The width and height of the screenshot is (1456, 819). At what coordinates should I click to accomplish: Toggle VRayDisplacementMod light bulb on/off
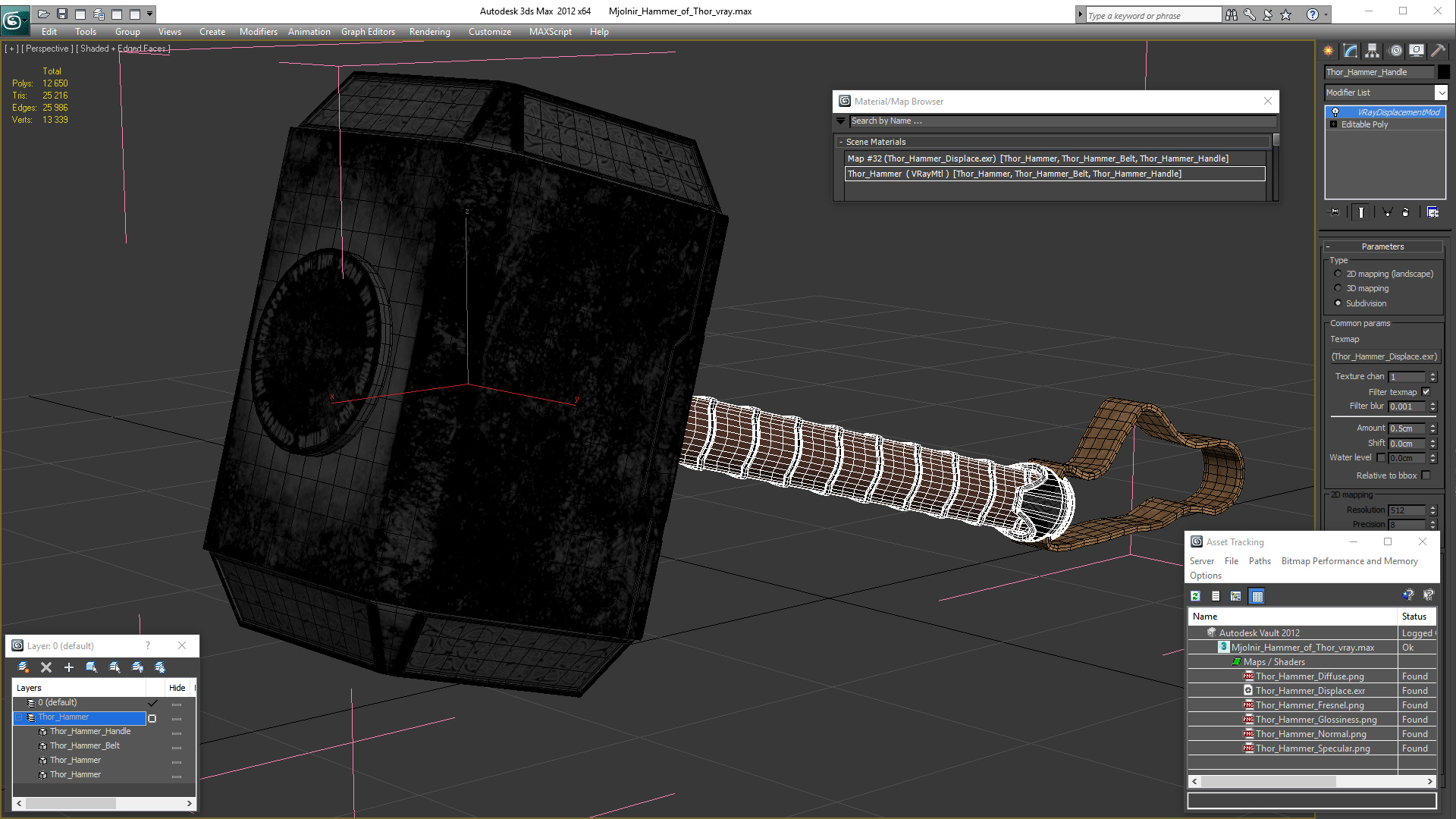(x=1335, y=112)
